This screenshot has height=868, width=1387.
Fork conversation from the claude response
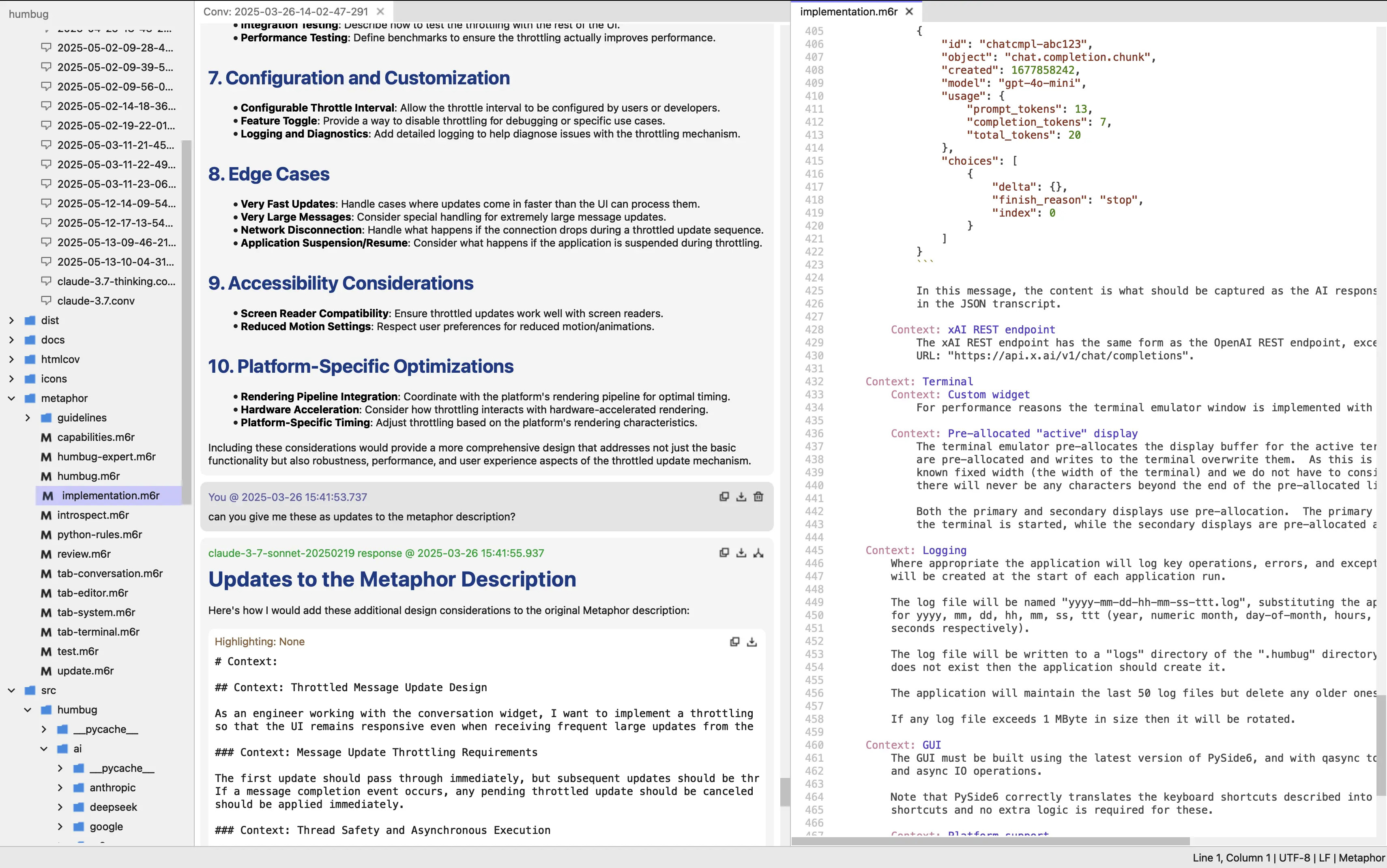pos(759,553)
